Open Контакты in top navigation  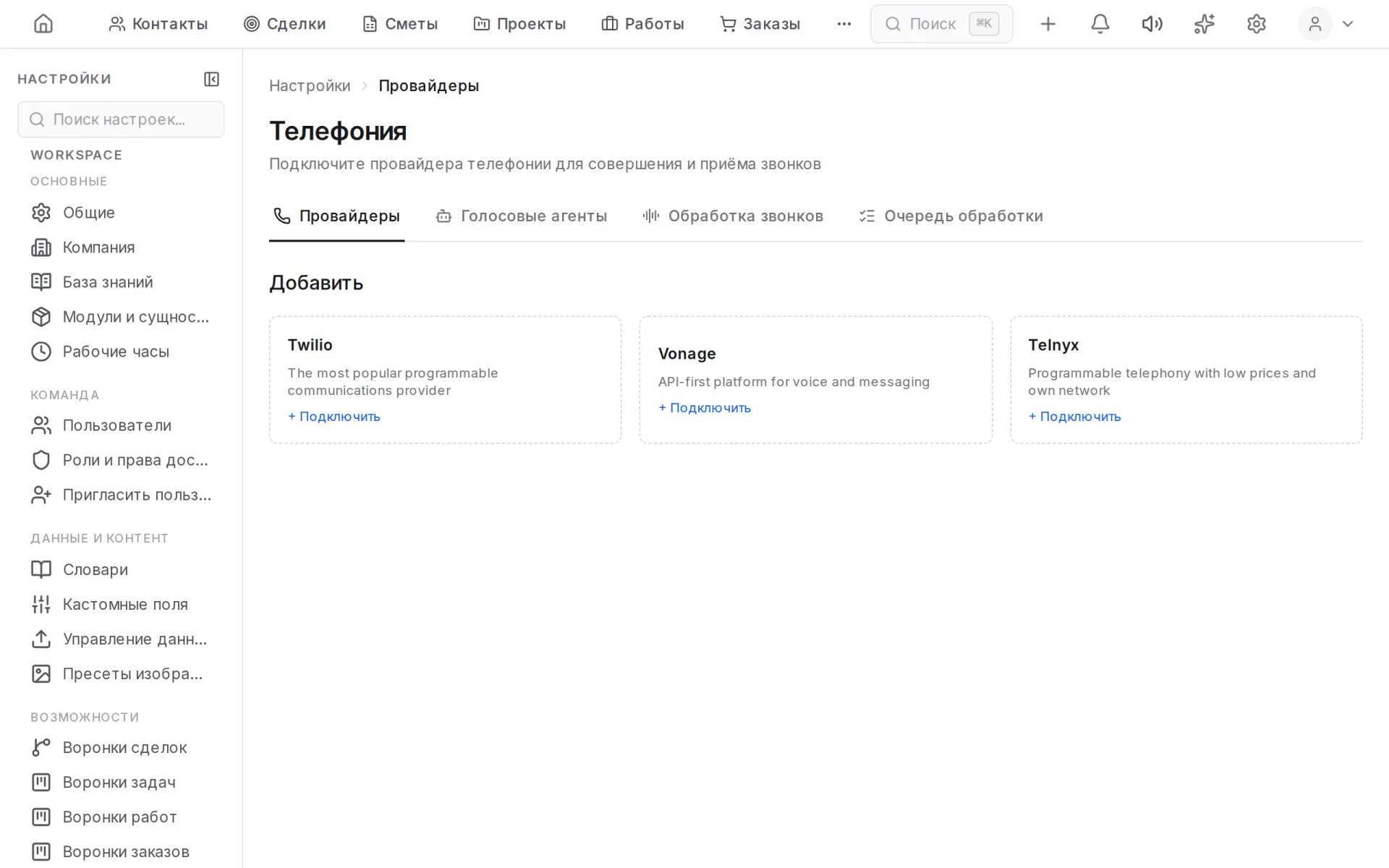point(158,24)
